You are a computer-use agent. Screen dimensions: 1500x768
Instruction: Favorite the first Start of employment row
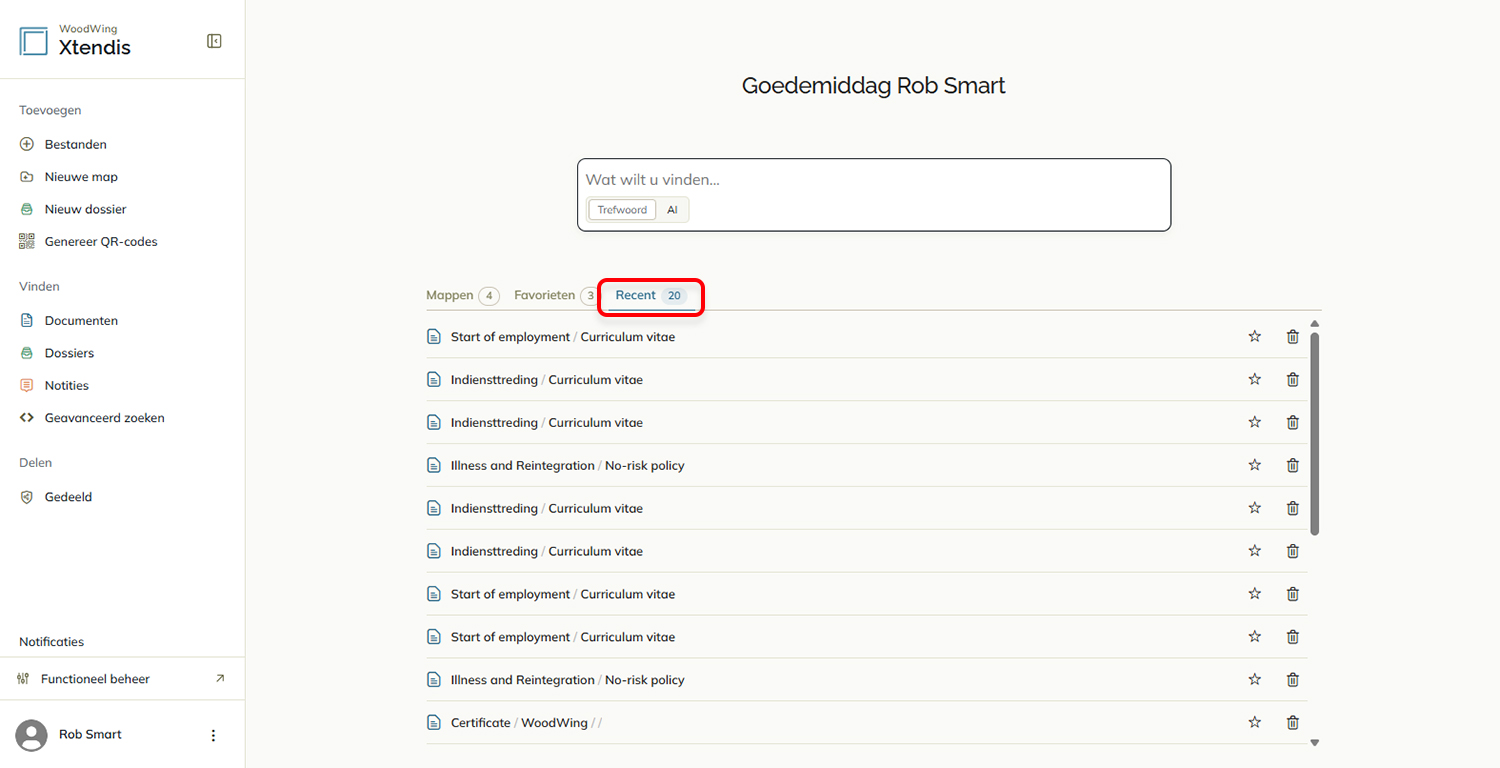pyautogui.click(x=1255, y=337)
